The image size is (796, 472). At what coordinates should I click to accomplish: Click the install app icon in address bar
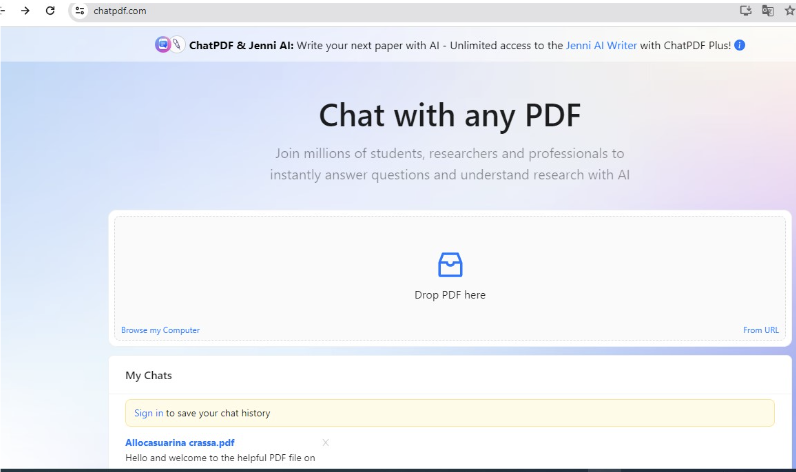click(x=745, y=10)
